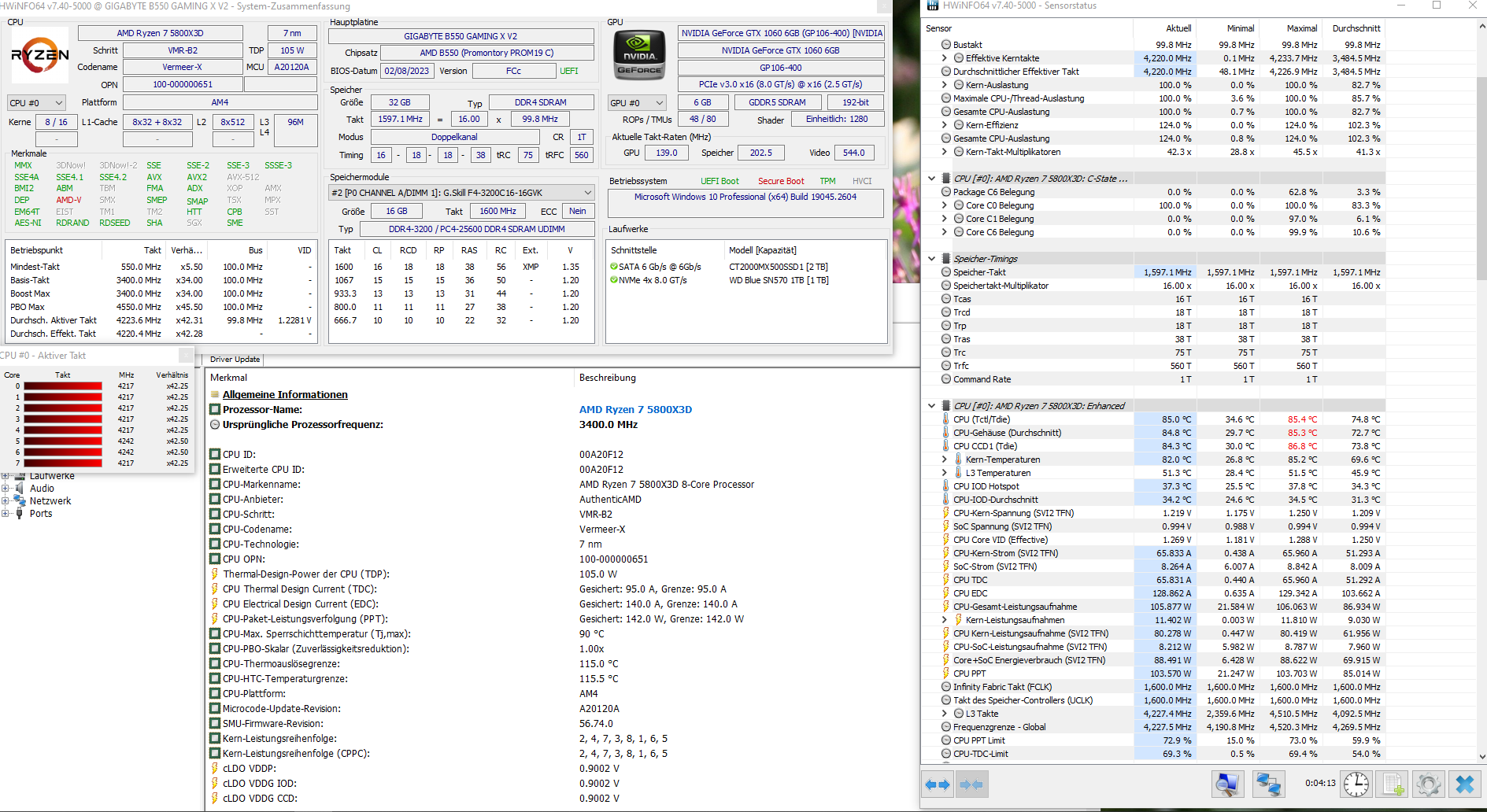
Task: Click the Ryzen logo in CPU section
Action: (40, 55)
